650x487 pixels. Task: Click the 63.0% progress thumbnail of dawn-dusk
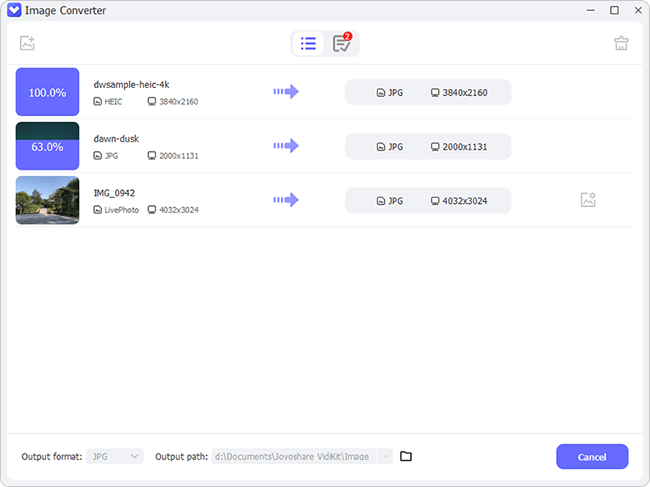click(x=47, y=146)
